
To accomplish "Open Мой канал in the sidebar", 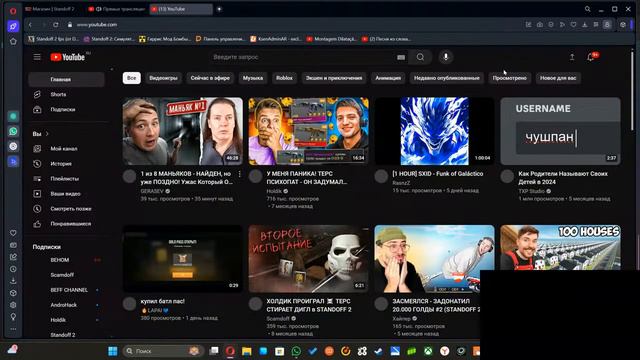I will [x=66, y=149].
